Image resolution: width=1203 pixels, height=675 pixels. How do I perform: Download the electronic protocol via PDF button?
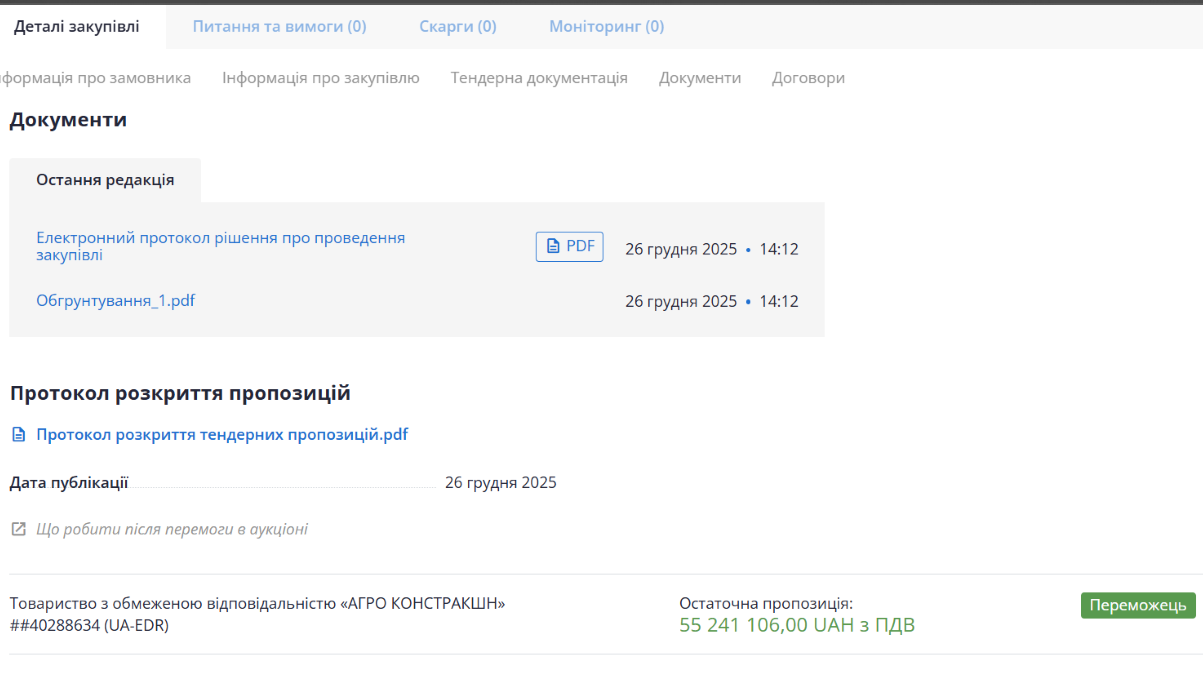(569, 246)
